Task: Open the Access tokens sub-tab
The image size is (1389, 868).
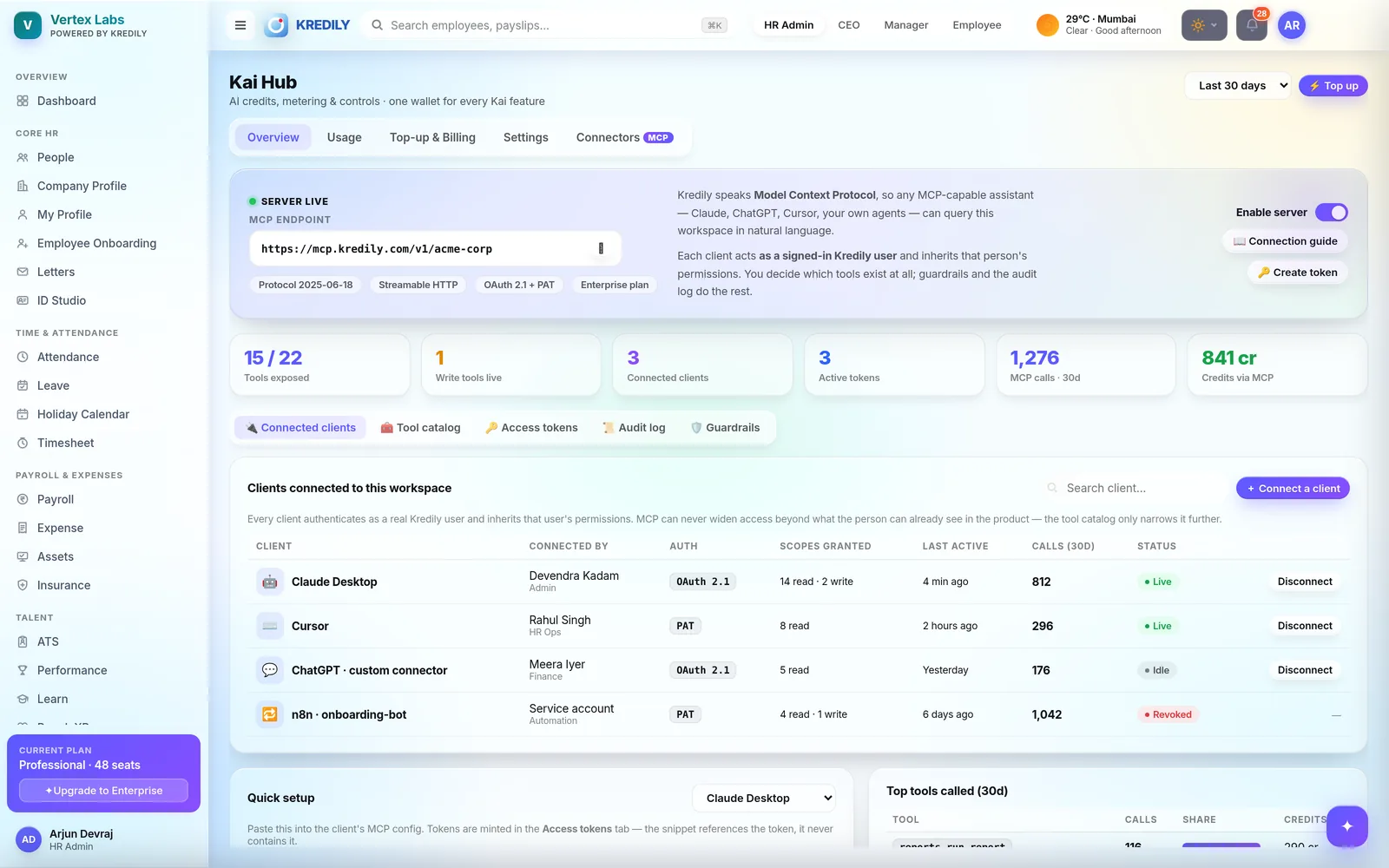Action: click(x=531, y=427)
